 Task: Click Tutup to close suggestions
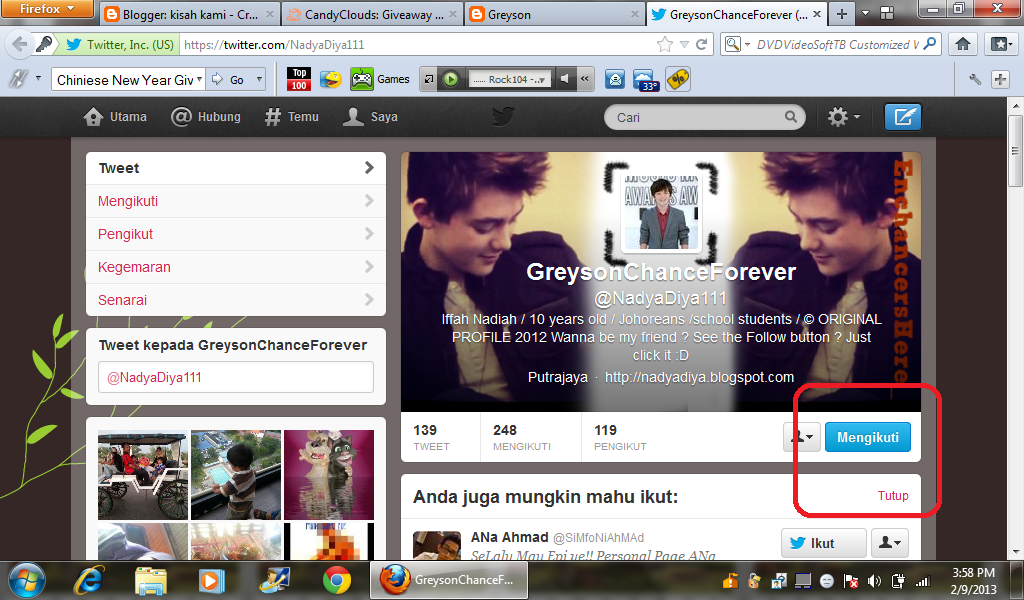893,496
